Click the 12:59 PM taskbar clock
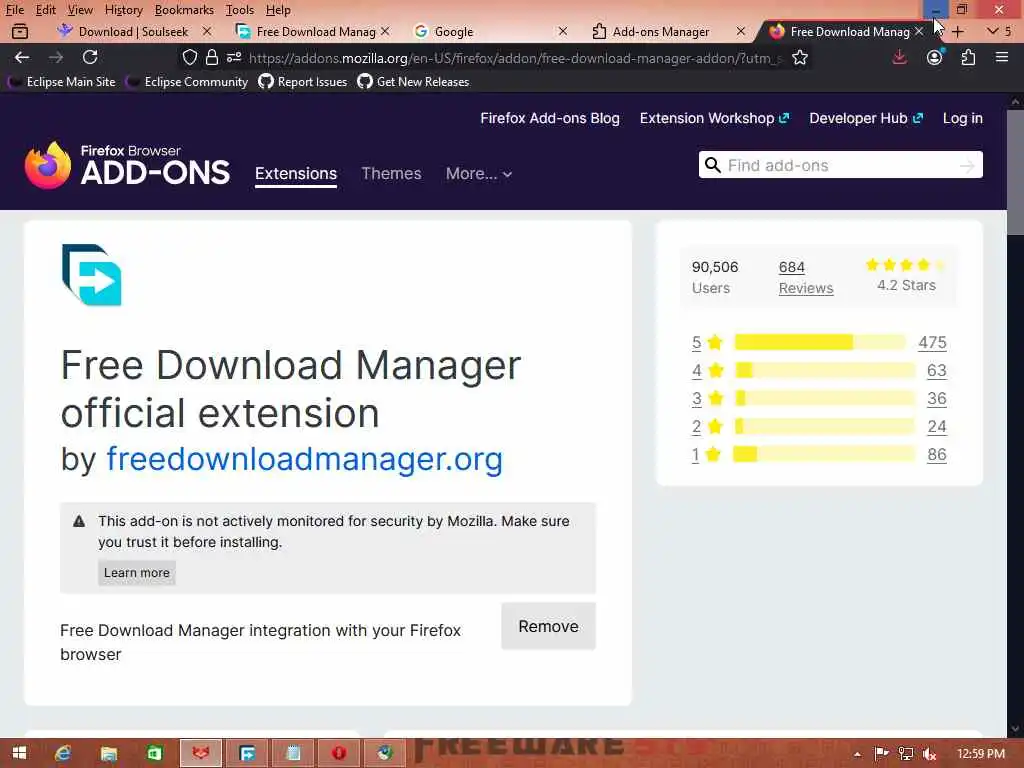 click(981, 754)
